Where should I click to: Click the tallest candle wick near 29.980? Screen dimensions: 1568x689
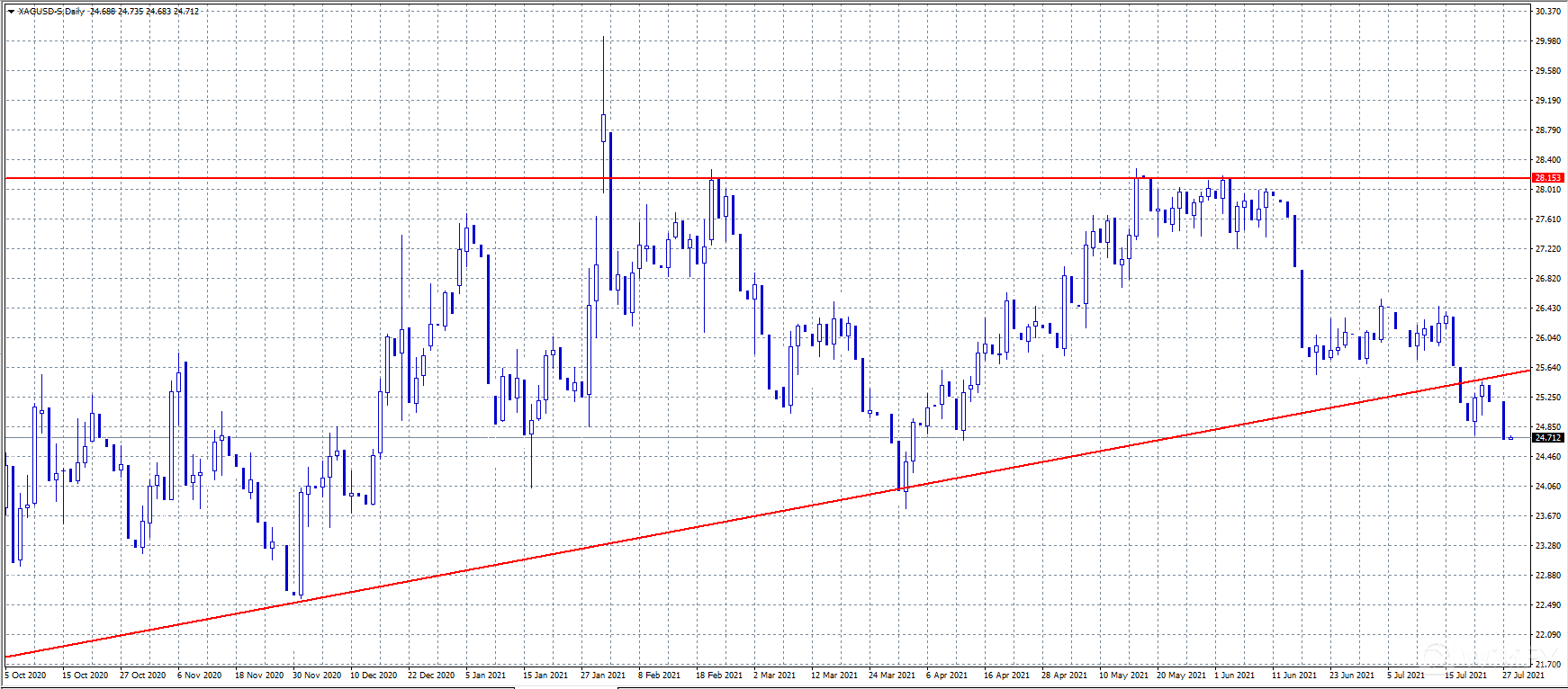tap(603, 72)
